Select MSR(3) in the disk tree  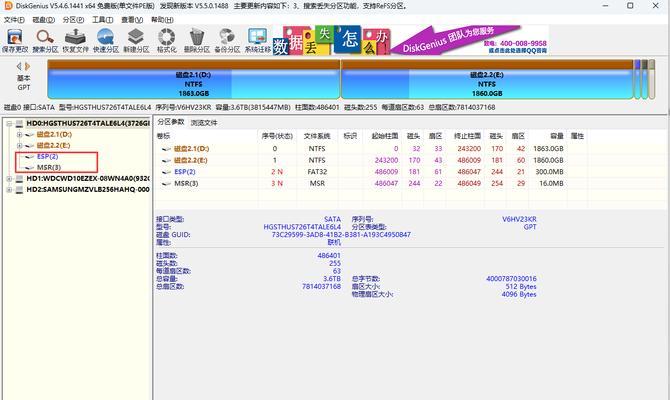(49, 168)
